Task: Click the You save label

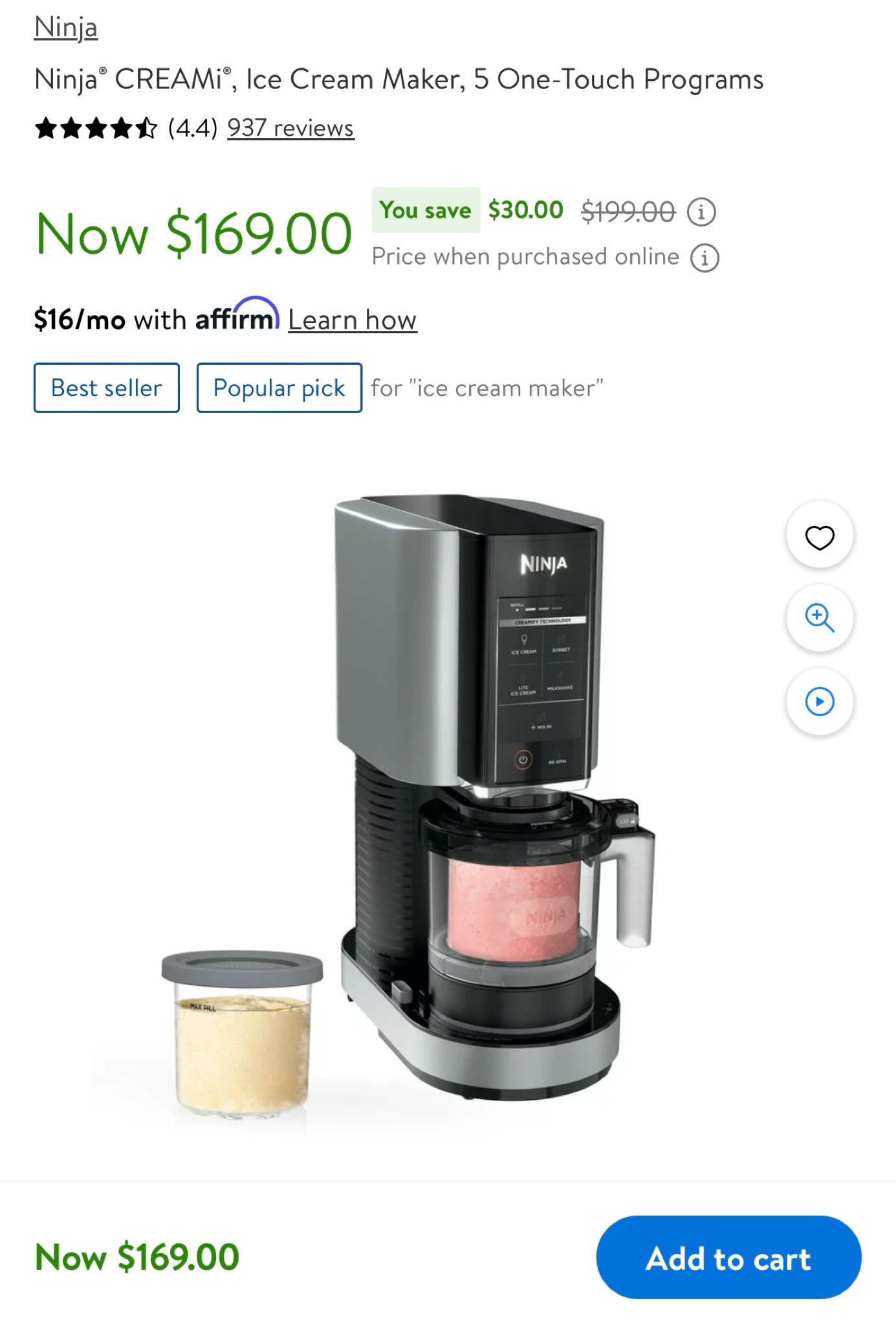Action: tap(426, 210)
